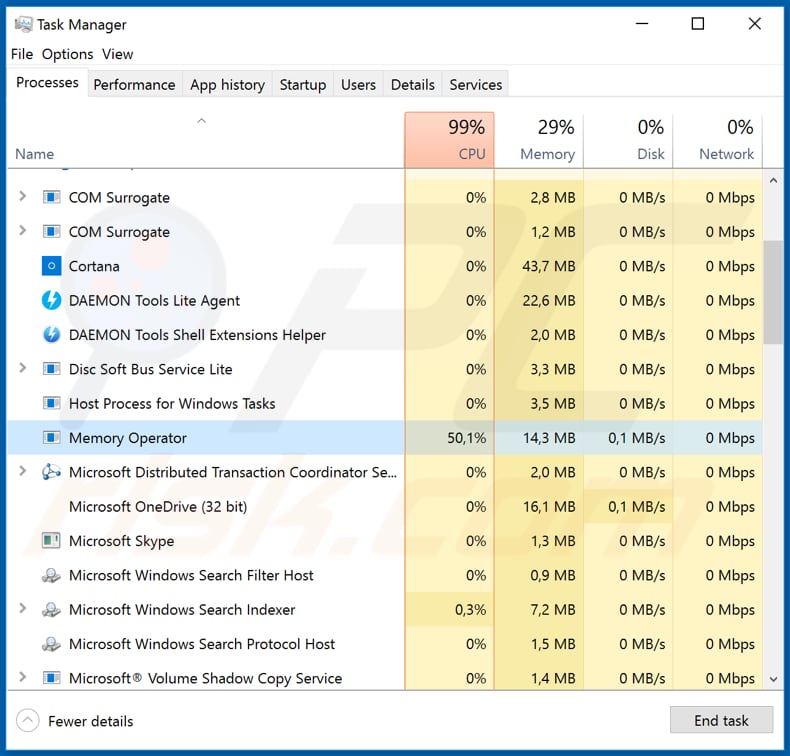This screenshot has height=756, width=790.
Task: Expand Microsoft Windows Search Indexer process
Action: pyautogui.click(x=22, y=608)
